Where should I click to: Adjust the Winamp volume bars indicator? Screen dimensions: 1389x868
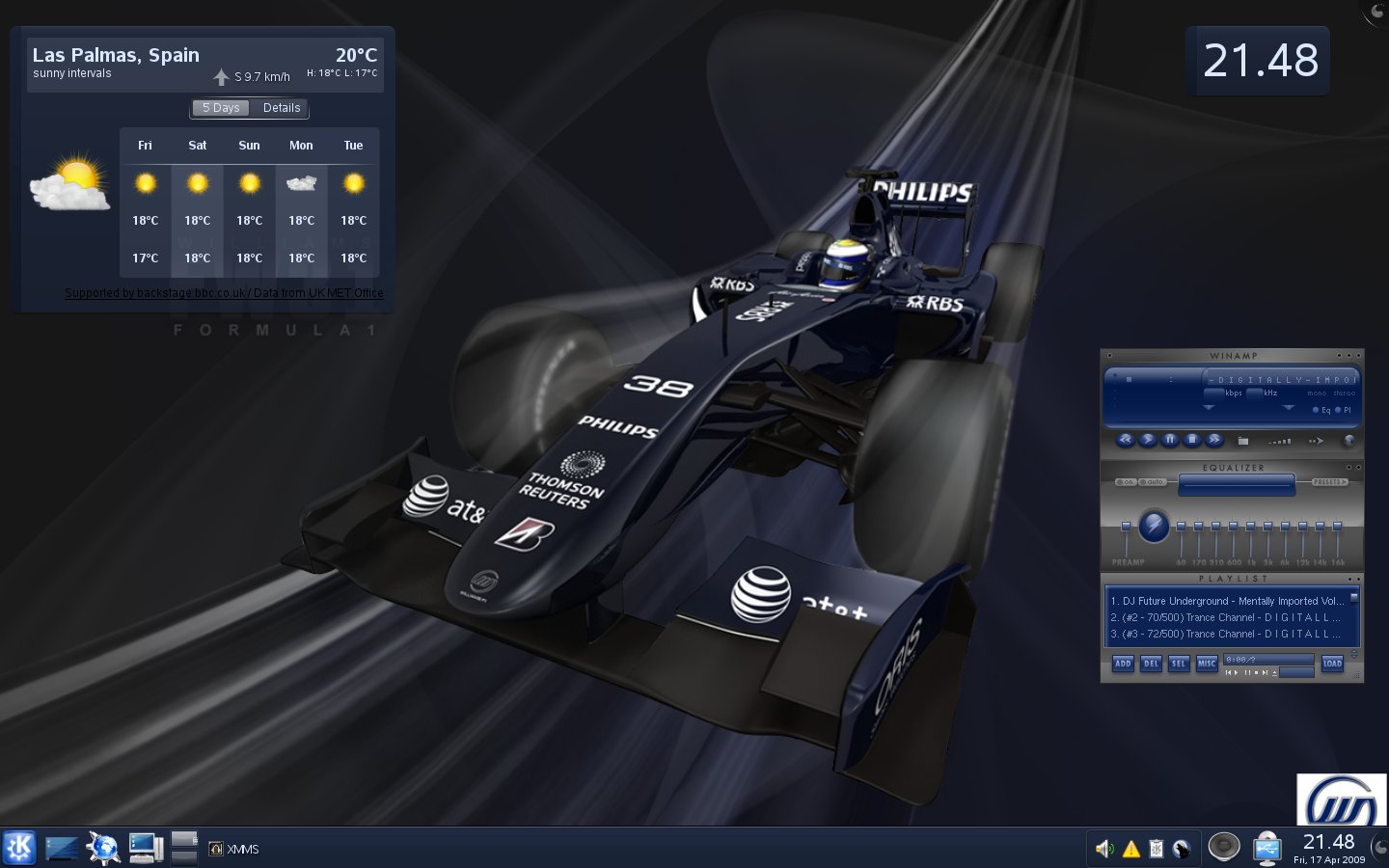pyautogui.click(x=1280, y=441)
